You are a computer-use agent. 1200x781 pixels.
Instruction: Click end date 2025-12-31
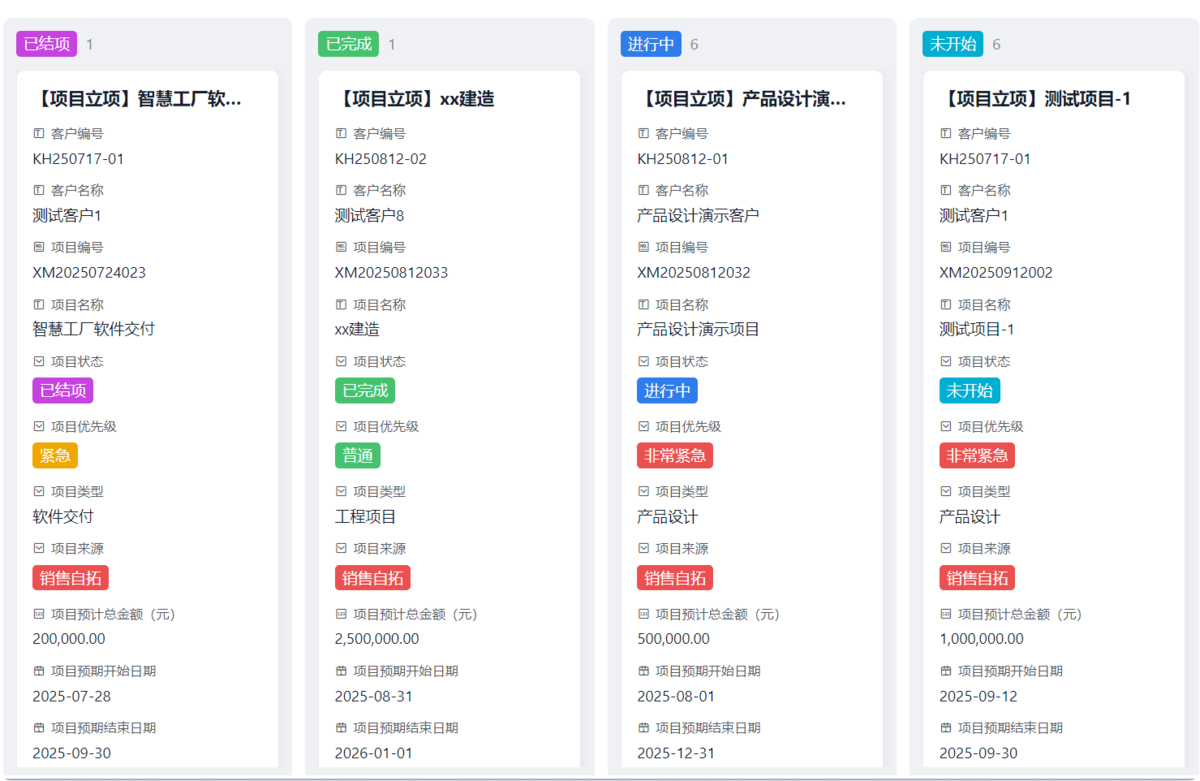[x=676, y=753]
